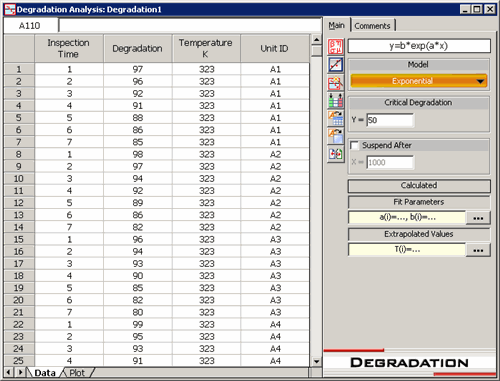Click Degradation value 99 in row 22
Screen dimensions: 500x381
[x=138, y=324]
